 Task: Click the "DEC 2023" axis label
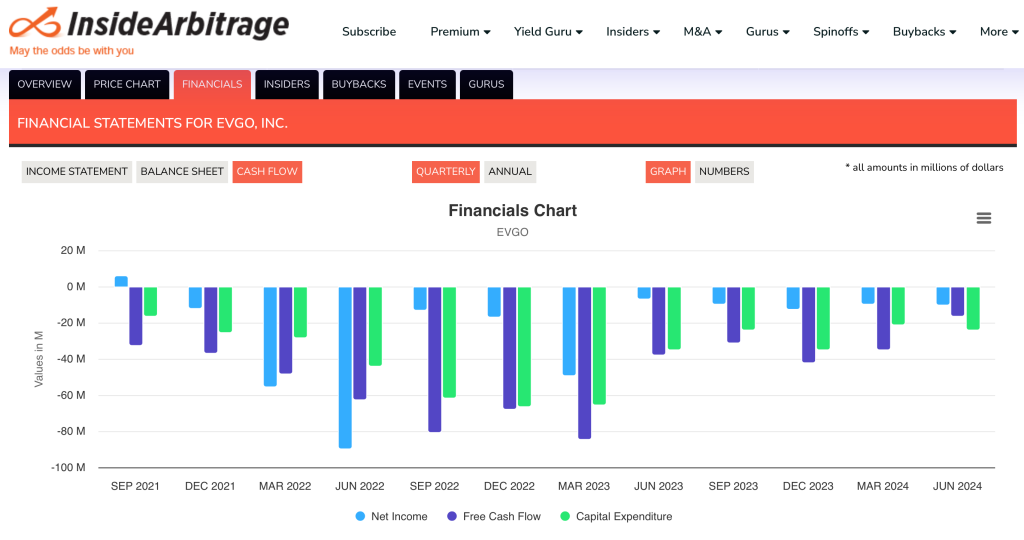(x=808, y=486)
